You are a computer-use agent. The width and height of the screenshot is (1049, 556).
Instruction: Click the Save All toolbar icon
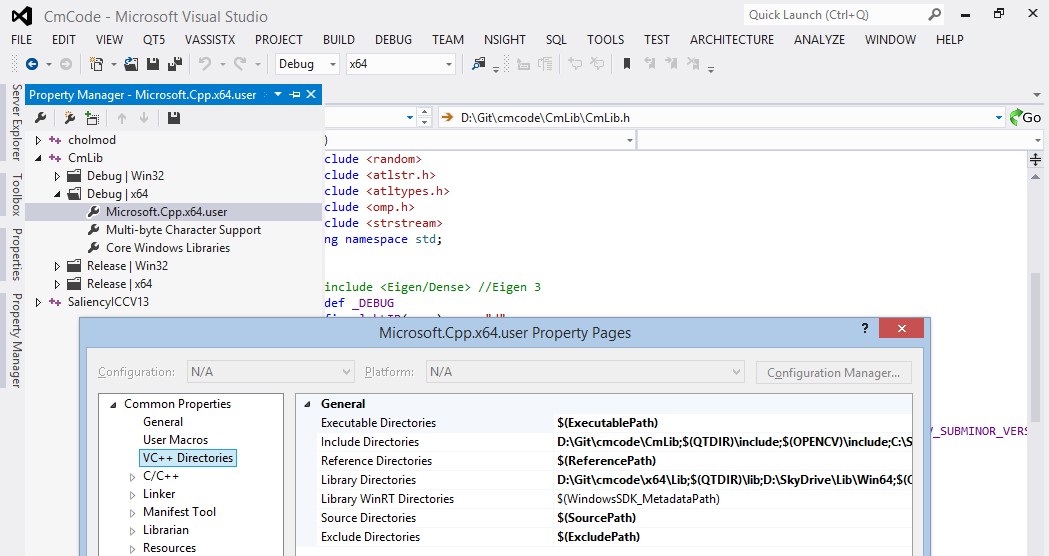point(174,64)
